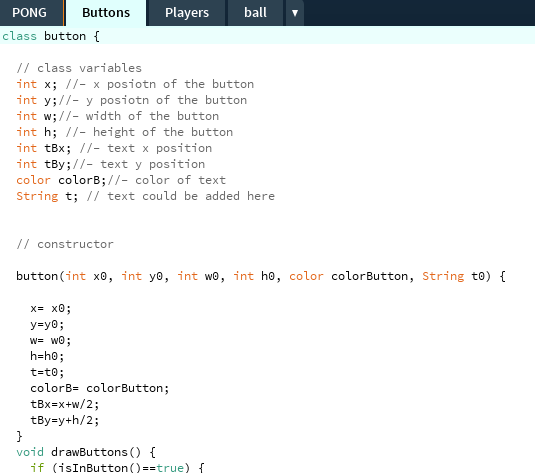This screenshot has height=473, width=535.
Task: Click the 'tBx=x+w/2;' line
Action: (64, 404)
